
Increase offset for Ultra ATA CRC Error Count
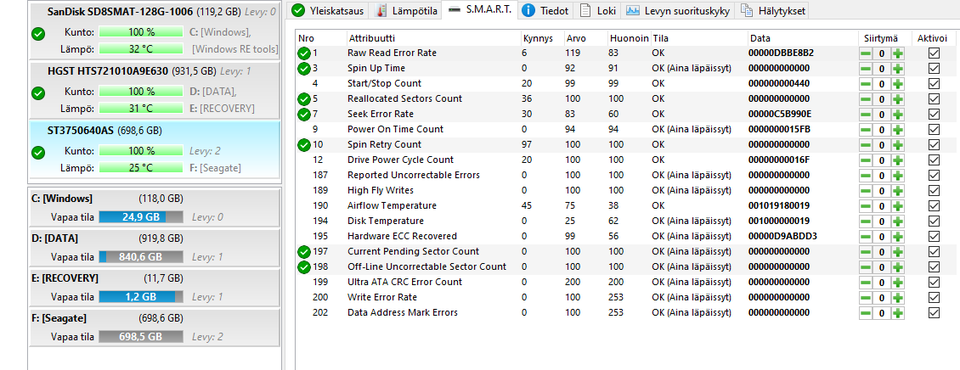tap(898, 282)
